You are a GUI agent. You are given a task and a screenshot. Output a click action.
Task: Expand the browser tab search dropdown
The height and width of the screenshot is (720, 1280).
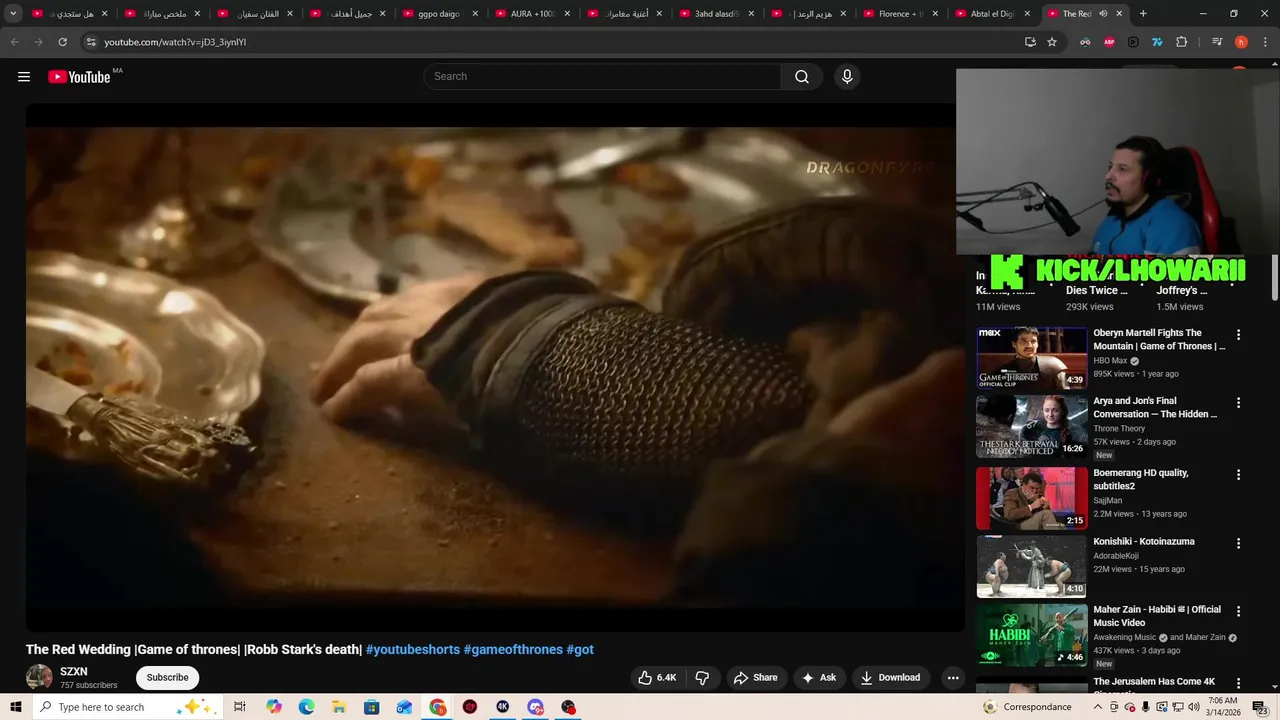point(13,14)
